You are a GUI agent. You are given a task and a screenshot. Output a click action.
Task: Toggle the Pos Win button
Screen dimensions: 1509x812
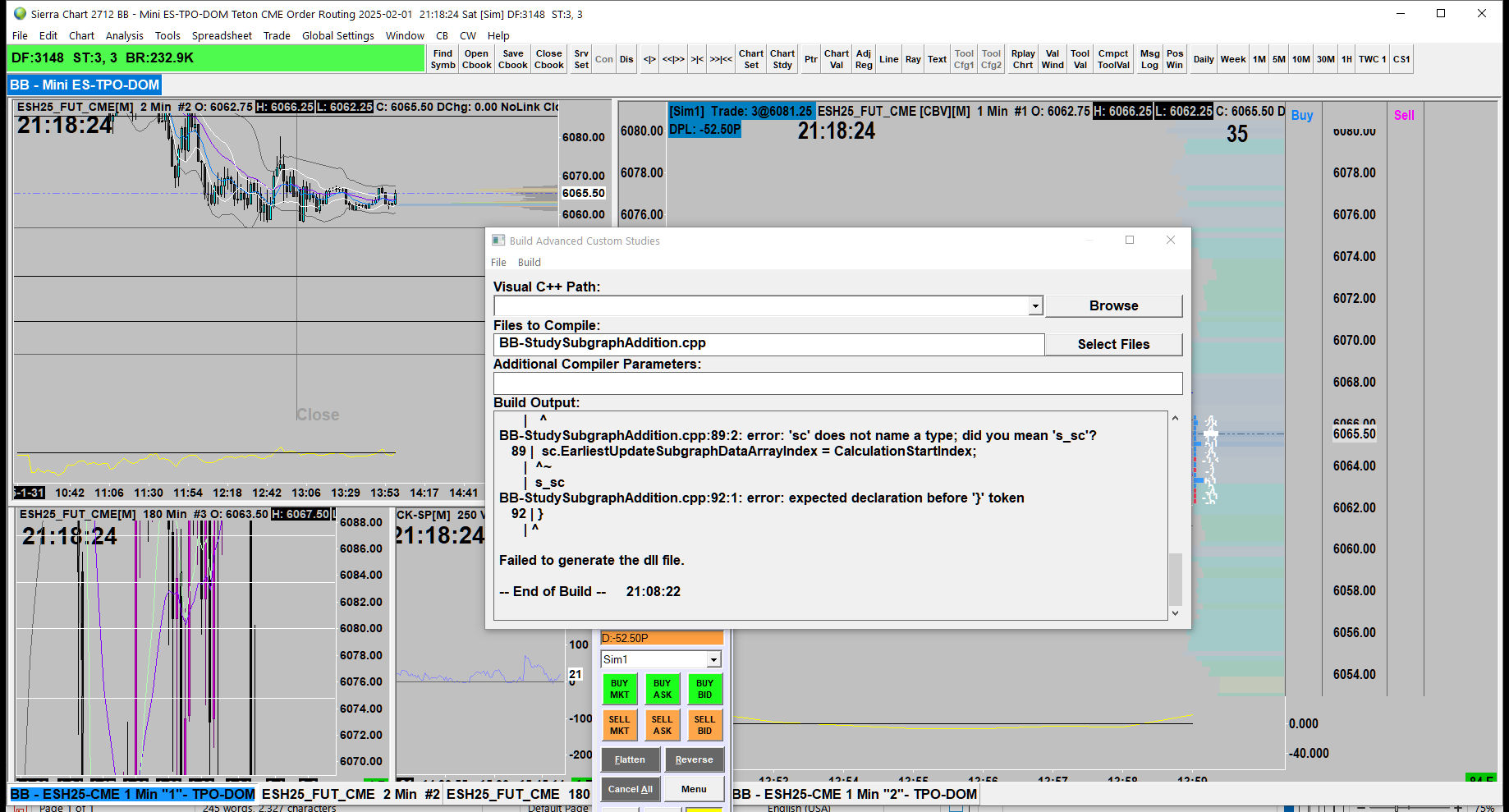[x=1175, y=59]
